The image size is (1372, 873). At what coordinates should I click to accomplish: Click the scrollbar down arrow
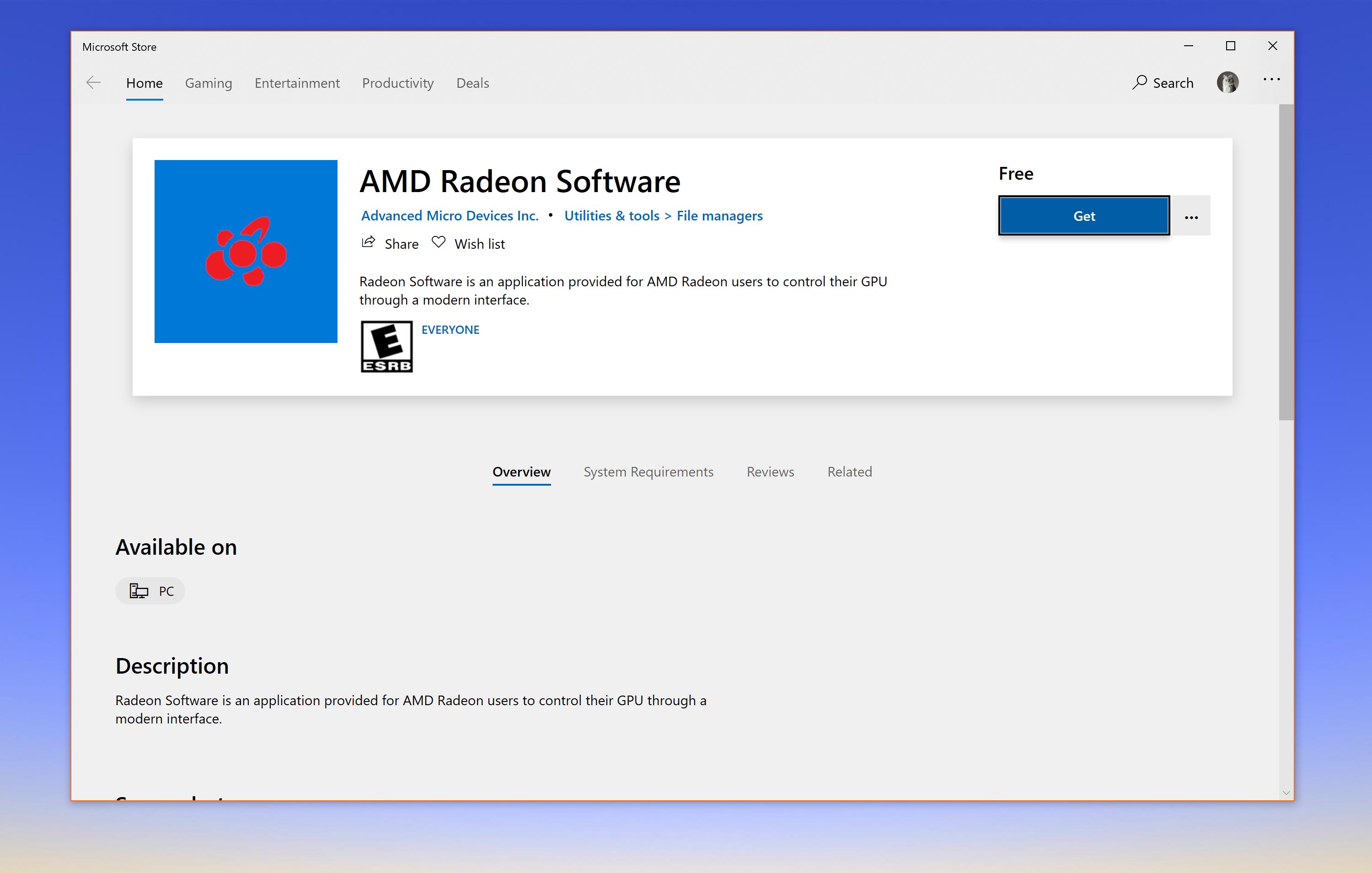tap(1286, 793)
